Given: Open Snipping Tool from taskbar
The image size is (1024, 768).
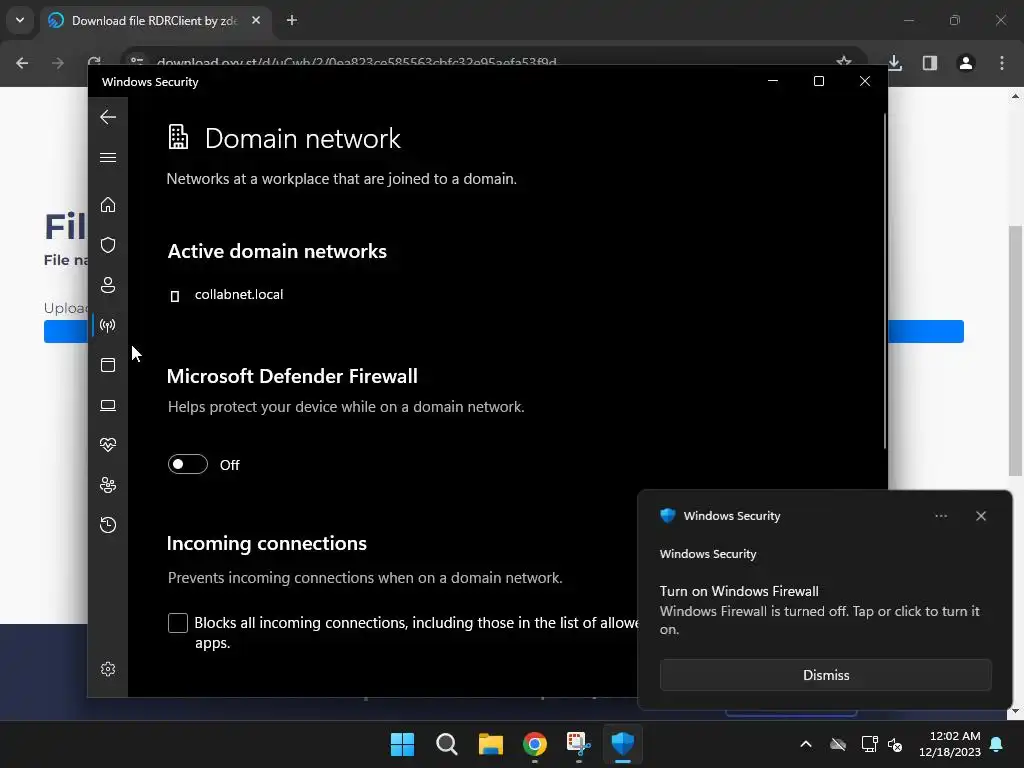Looking at the screenshot, I should 579,744.
